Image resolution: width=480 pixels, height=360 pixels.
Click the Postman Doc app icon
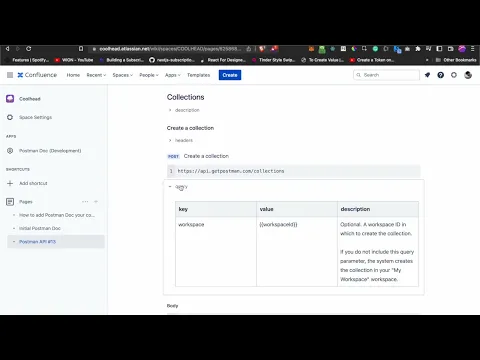10,151
